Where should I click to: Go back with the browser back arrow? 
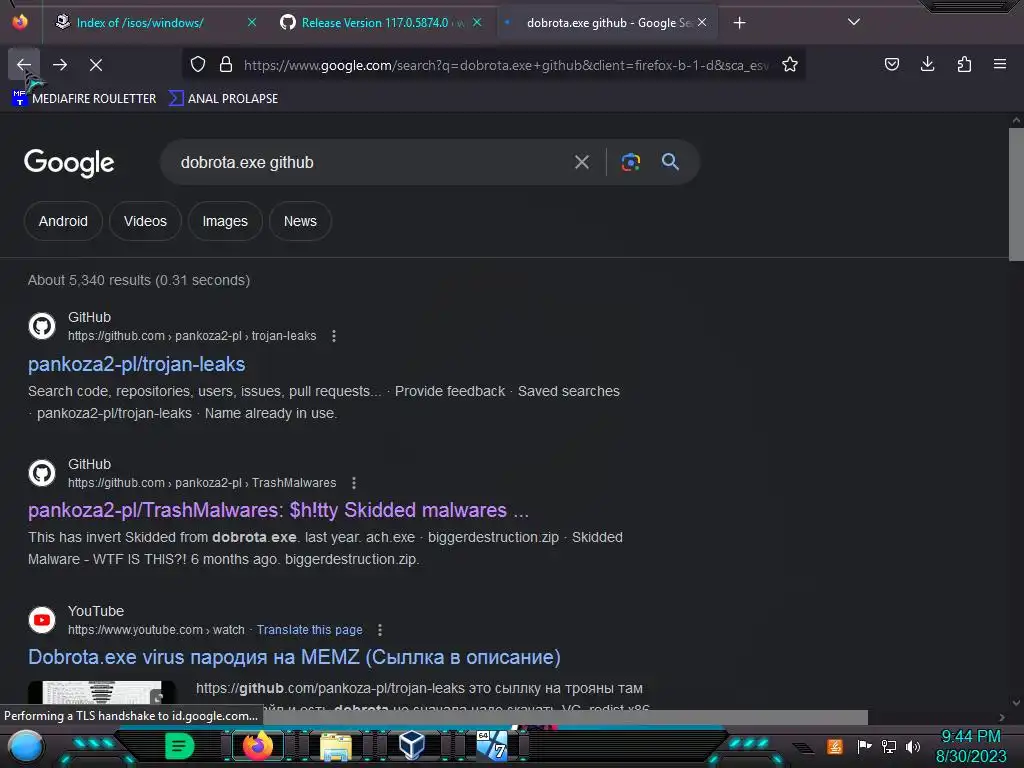pyautogui.click(x=24, y=64)
